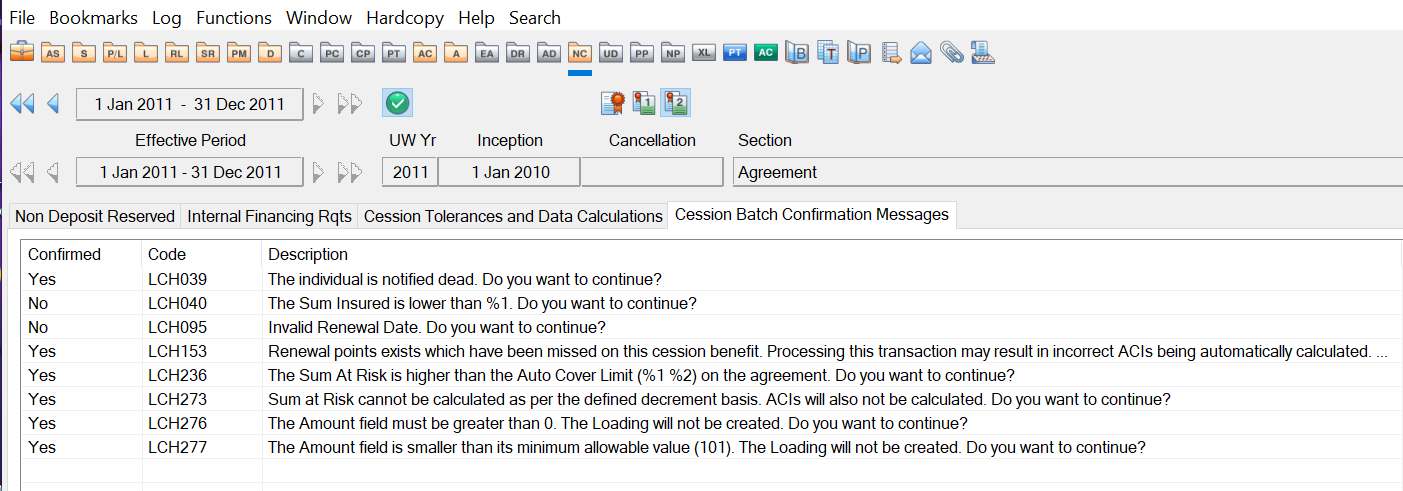Click the green AC toolbar icon
The width and height of the screenshot is (1403, 491).
click(x=766, y=52)
